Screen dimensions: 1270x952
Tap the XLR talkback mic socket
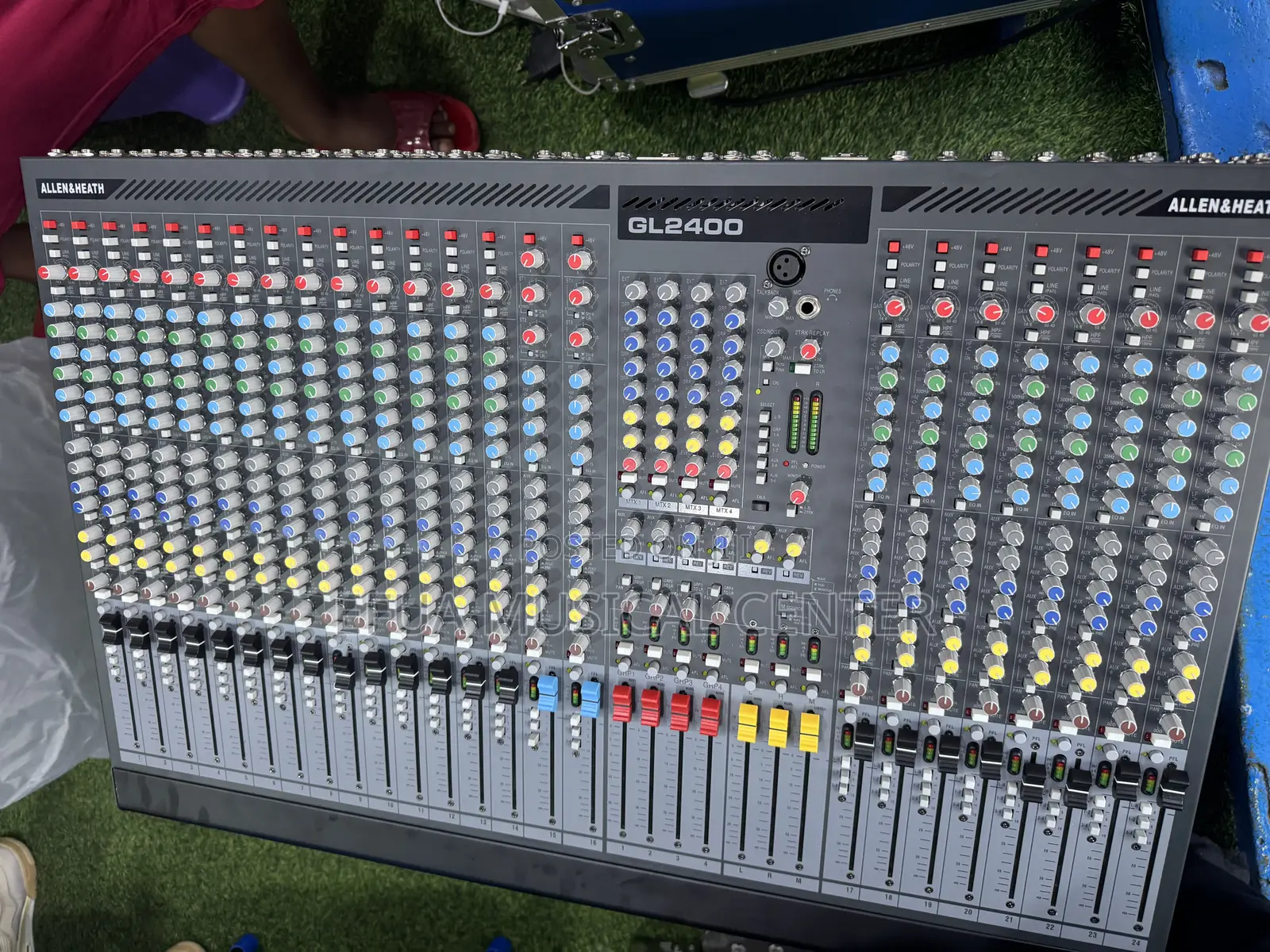786,267
